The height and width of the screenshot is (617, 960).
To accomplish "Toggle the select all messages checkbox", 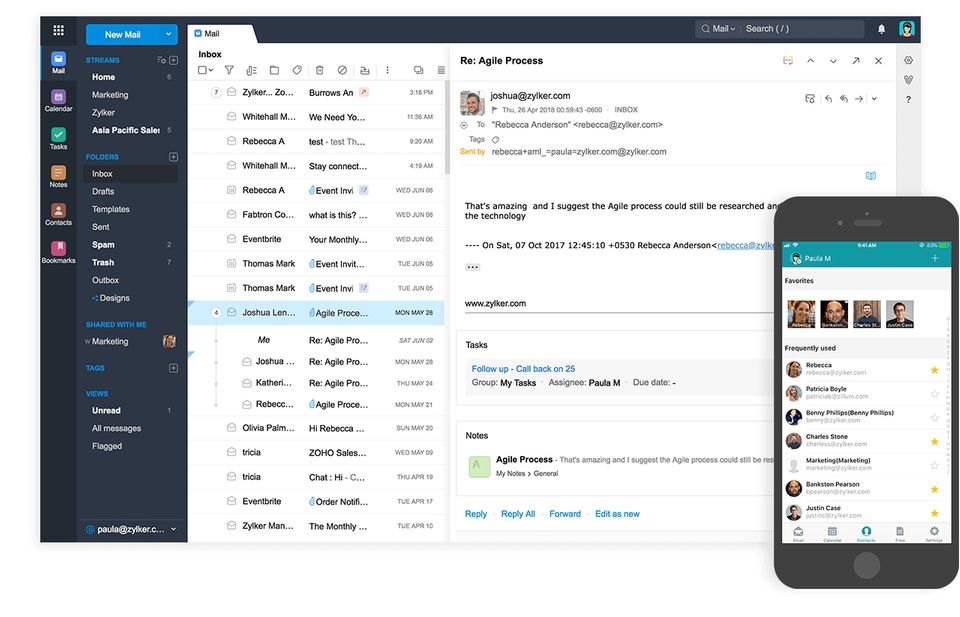I will [x=202, y=70].
